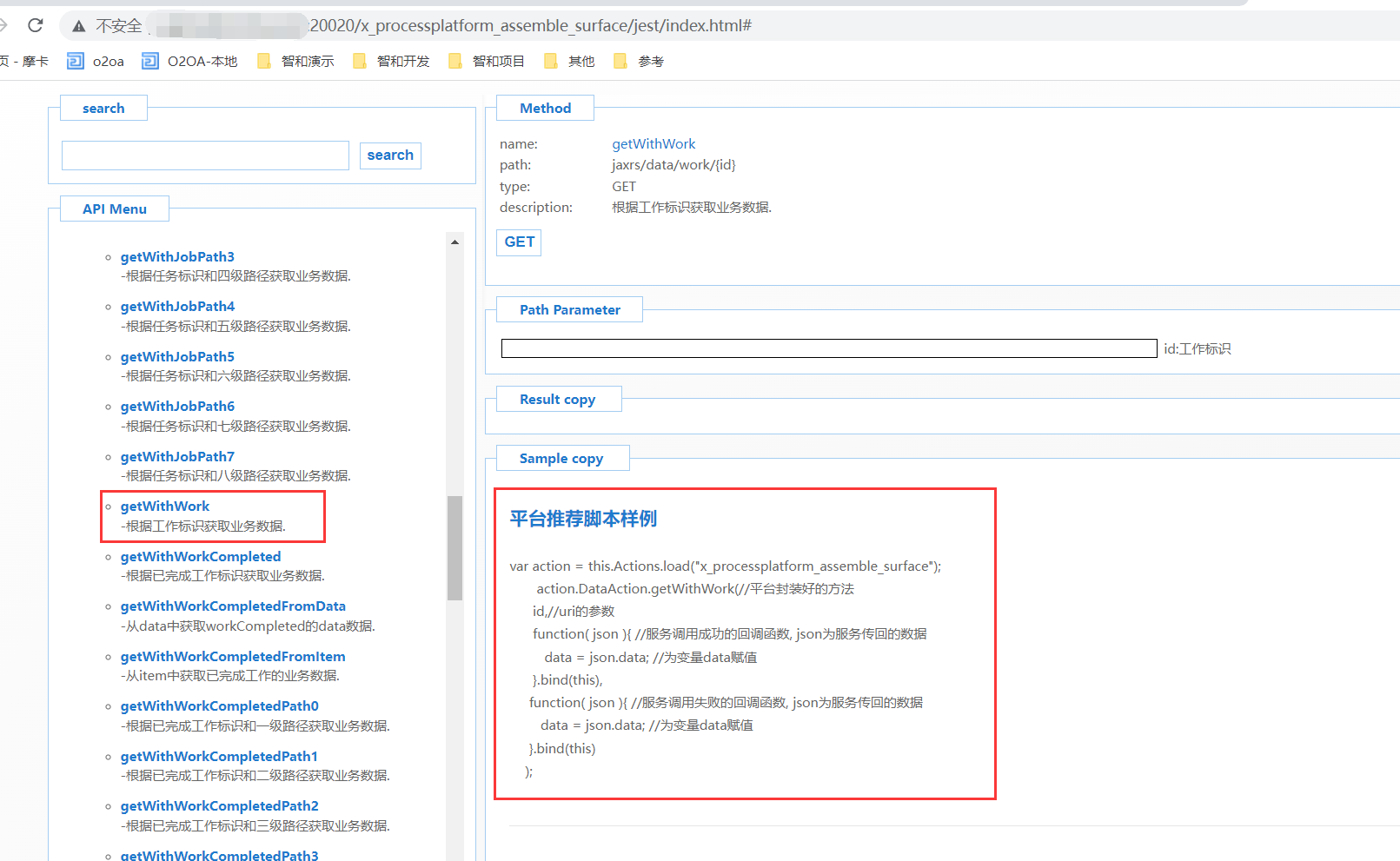Click the id path parameter input
The height and width of the screenshot is (861, 1400).
point(828,348)
